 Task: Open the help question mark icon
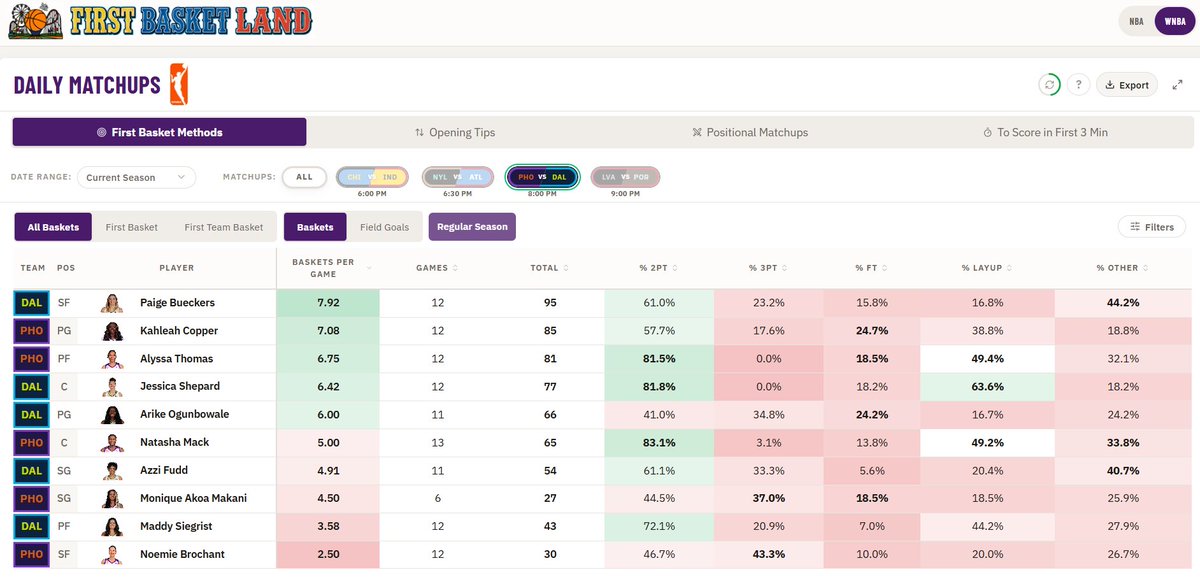coord(1078,85)
